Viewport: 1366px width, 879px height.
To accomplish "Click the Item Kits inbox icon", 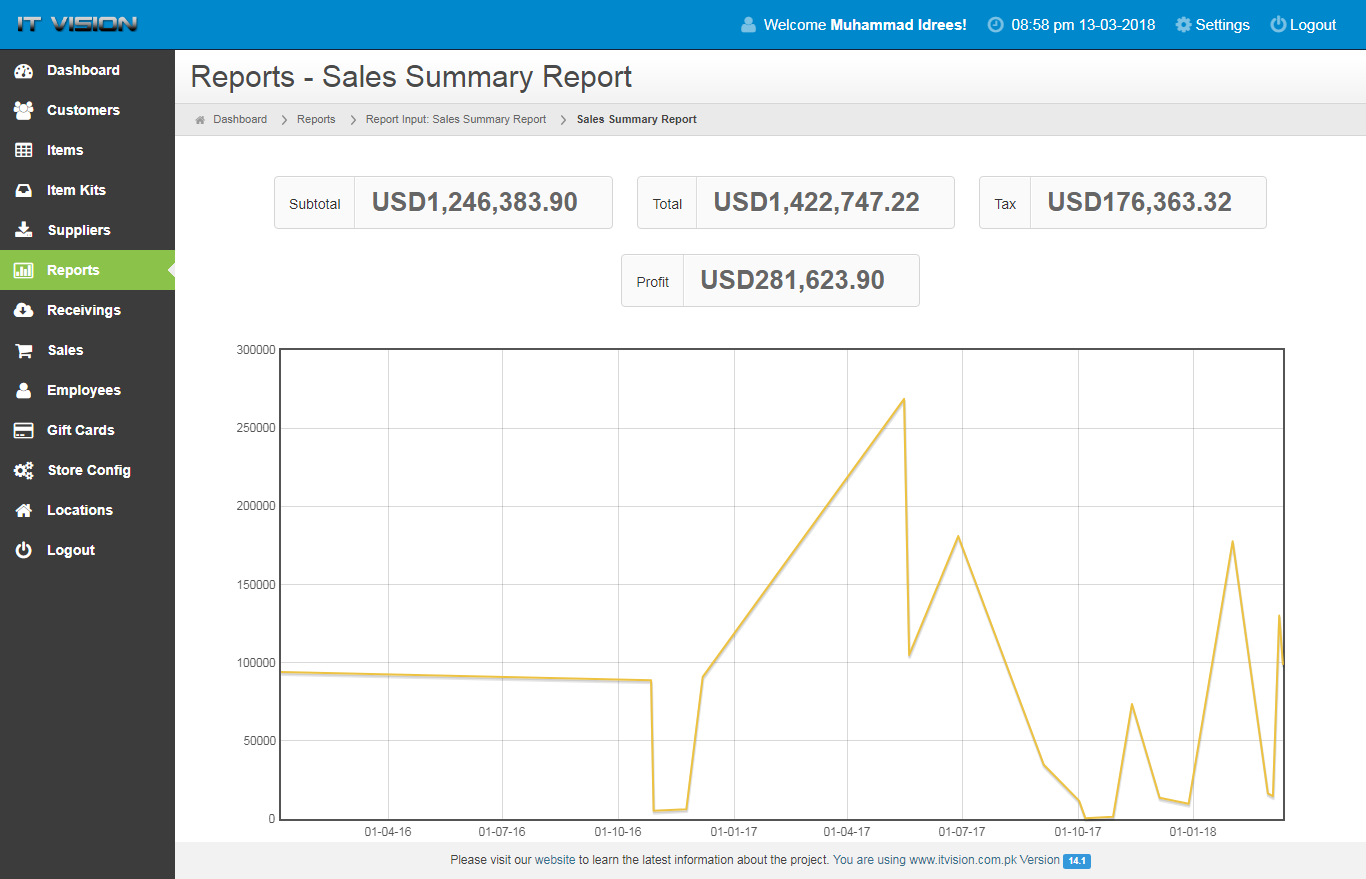I will pyautogui.click(x=24, y=191).
